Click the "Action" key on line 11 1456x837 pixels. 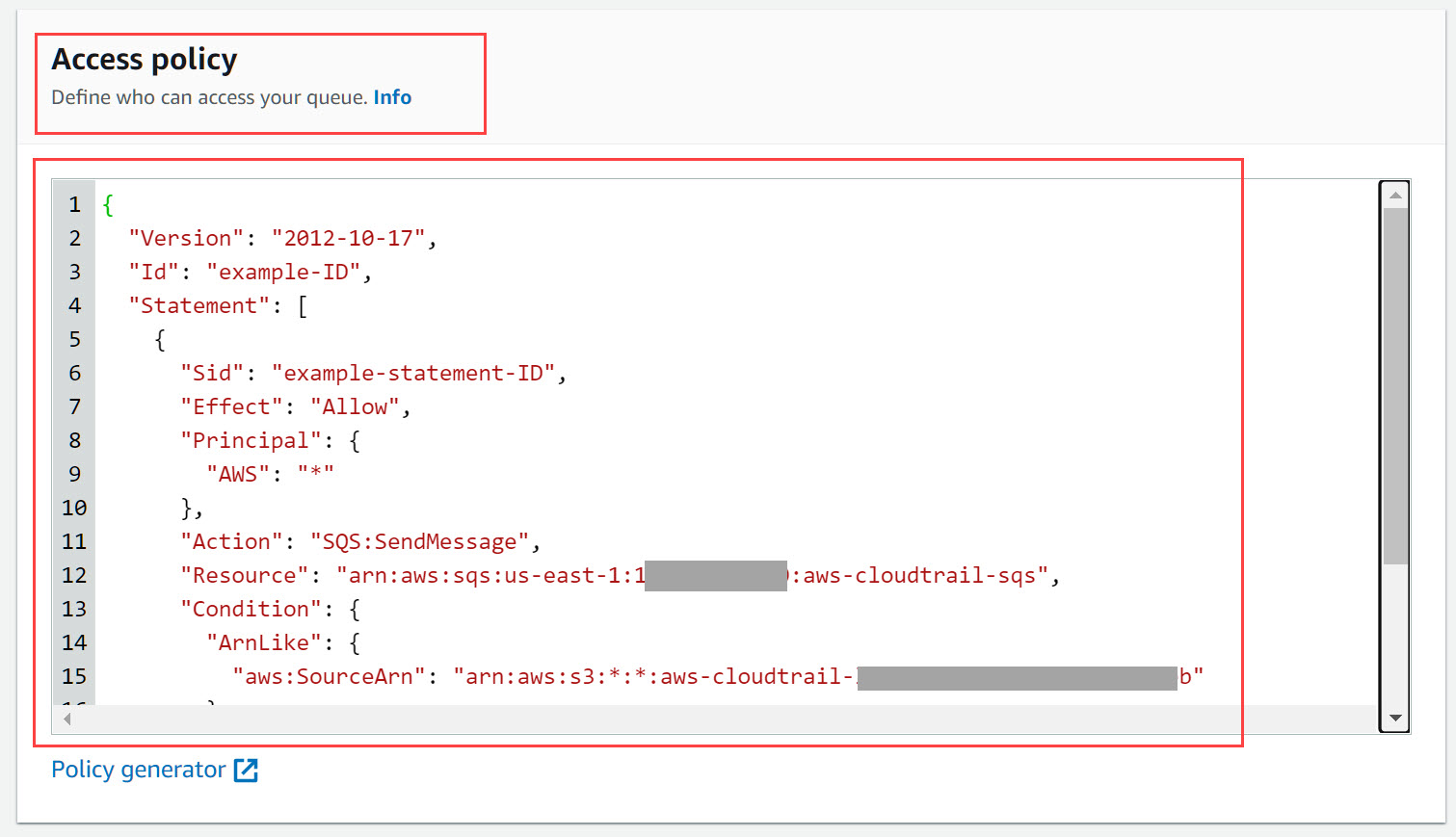pyautogui.click(x=231, y=541)
